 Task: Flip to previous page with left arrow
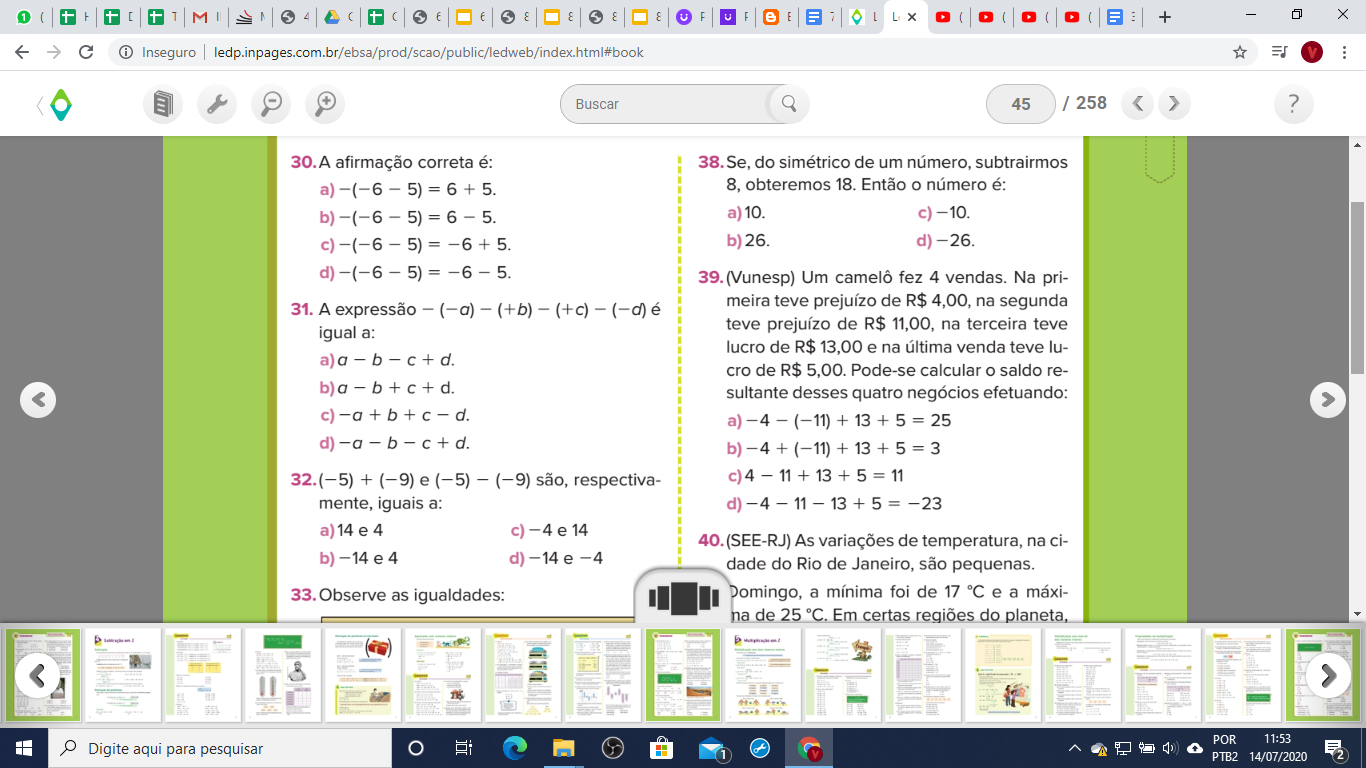(38, 400)
